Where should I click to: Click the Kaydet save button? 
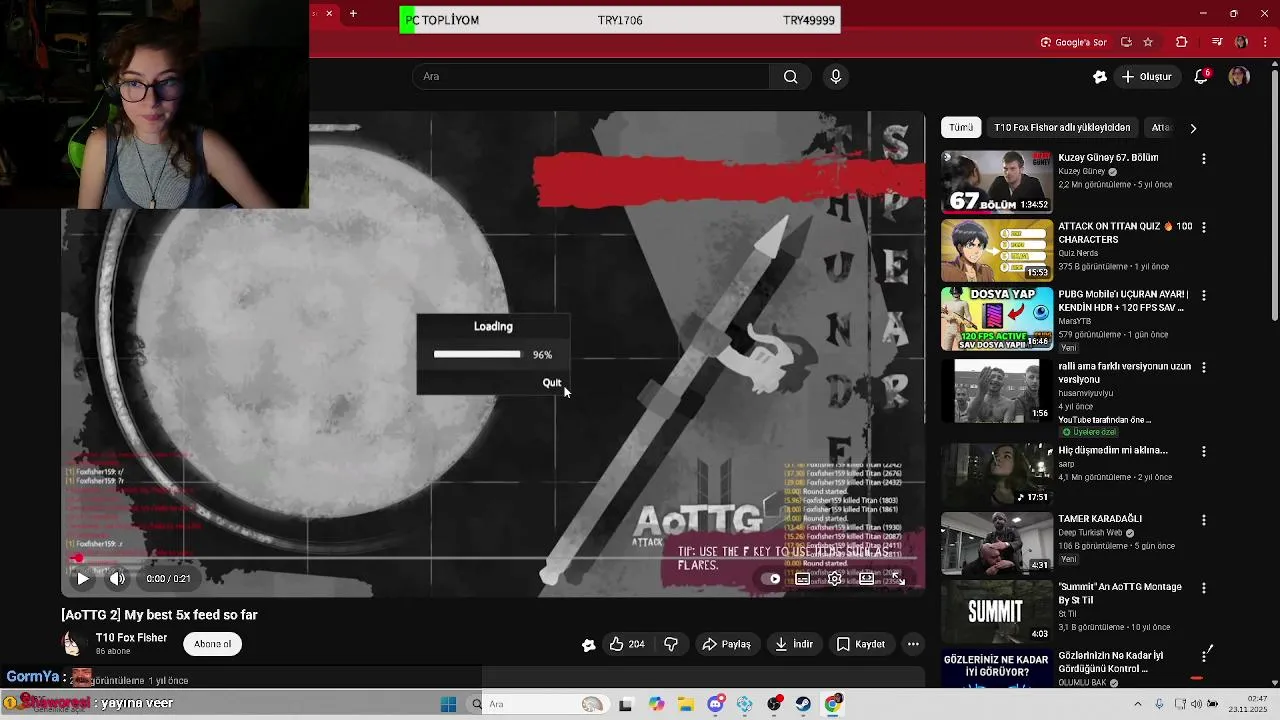pyautogui.click(x=860, y=644)
